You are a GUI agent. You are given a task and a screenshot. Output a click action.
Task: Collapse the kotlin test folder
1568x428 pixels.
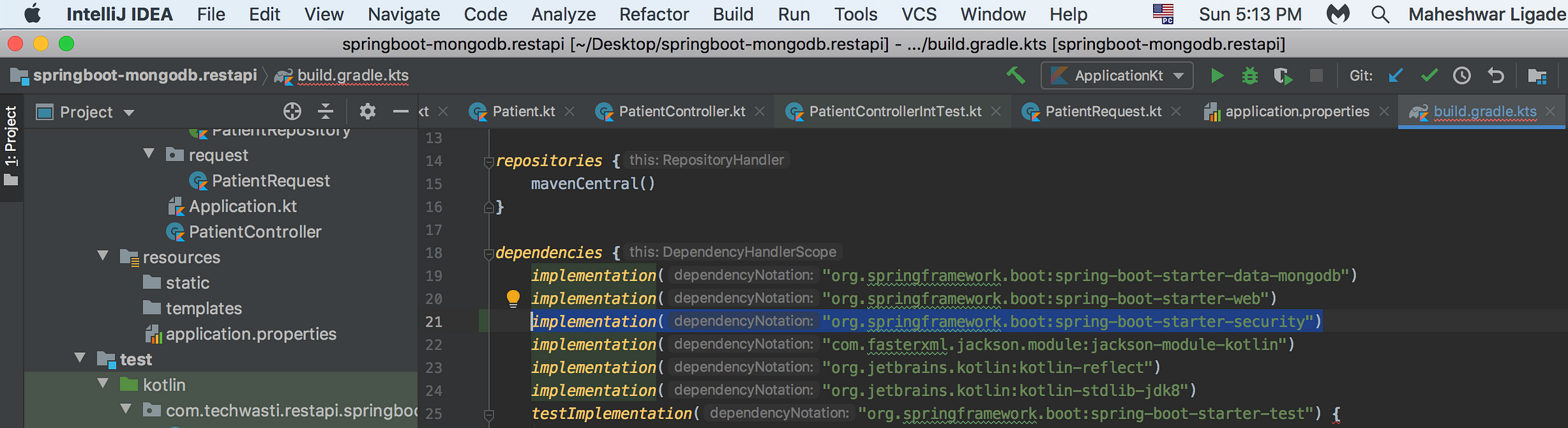tap(103, 384)
